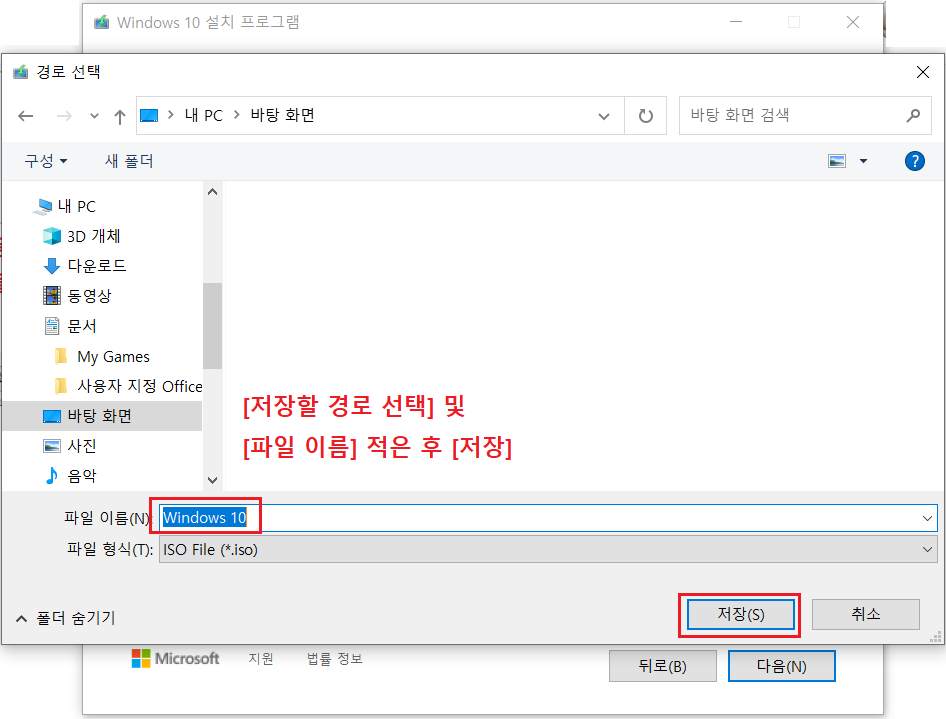Image resolution: width=946 pixels, height=719 pixels.
Task: Expand the file name dropdown arrow
Action: (927, 518)
